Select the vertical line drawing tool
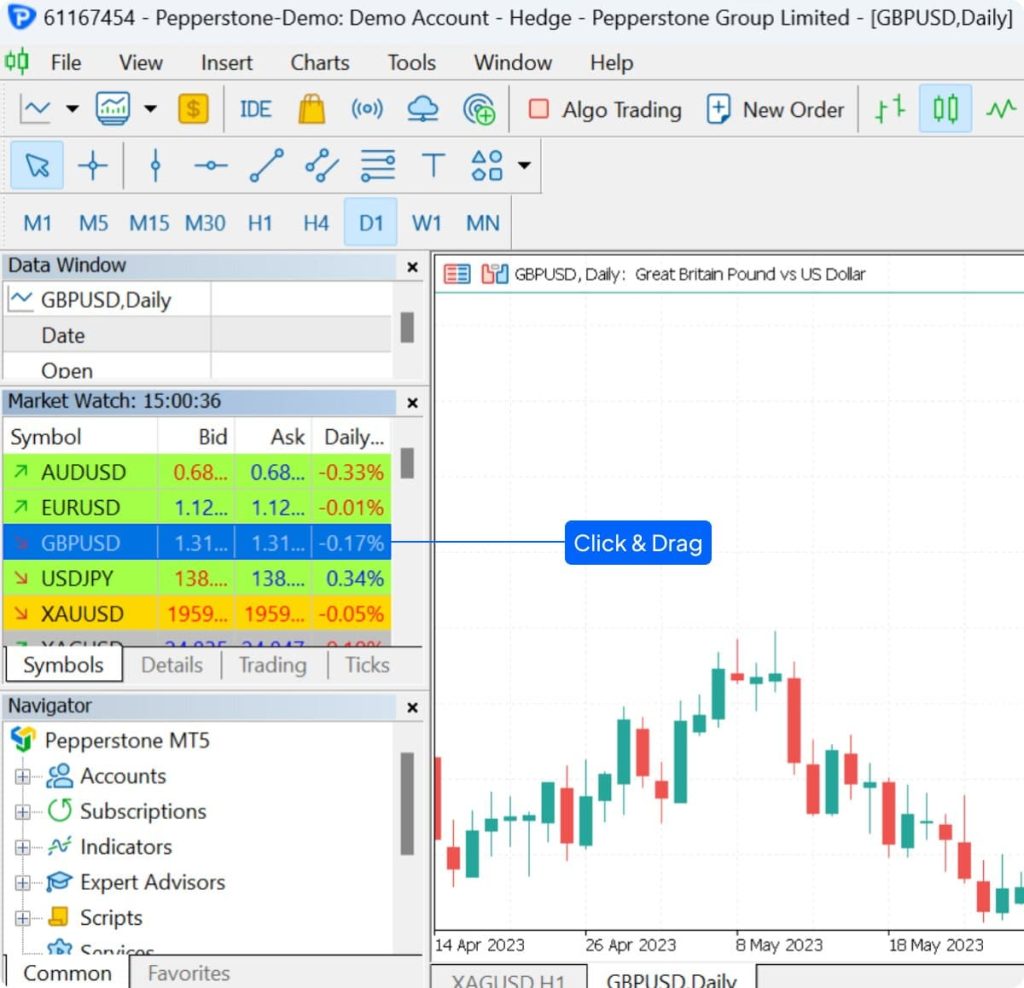 pyautogui.click(x=155, y=165)
